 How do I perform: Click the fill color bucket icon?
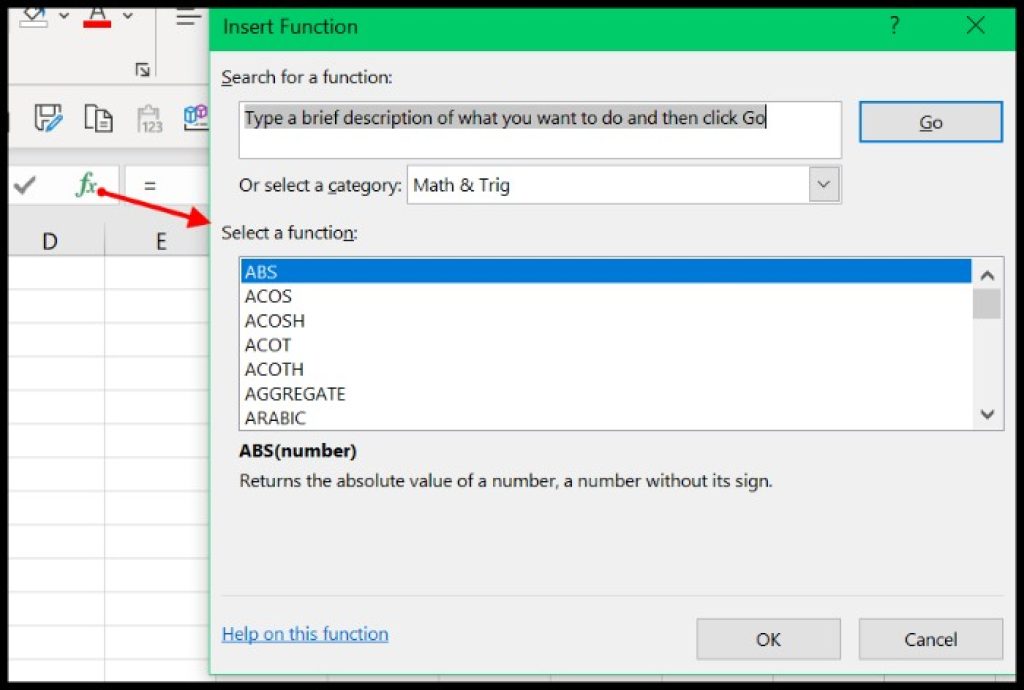(x=32, y=14)
